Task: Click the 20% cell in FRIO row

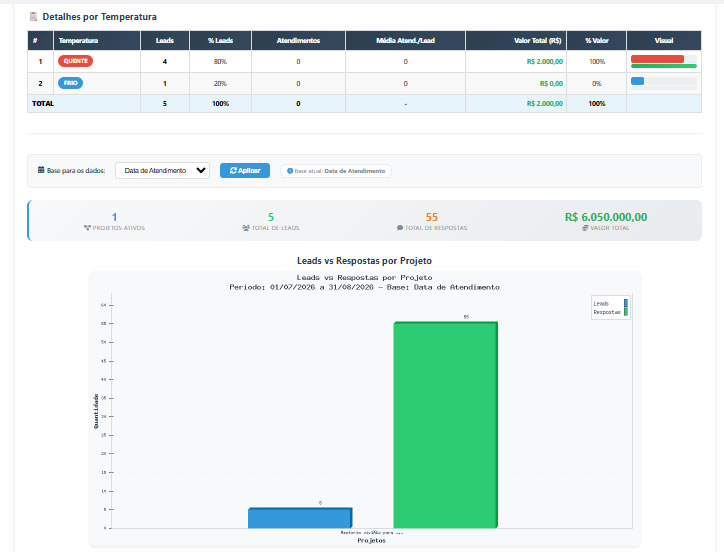Action: [x=220, y=84]
